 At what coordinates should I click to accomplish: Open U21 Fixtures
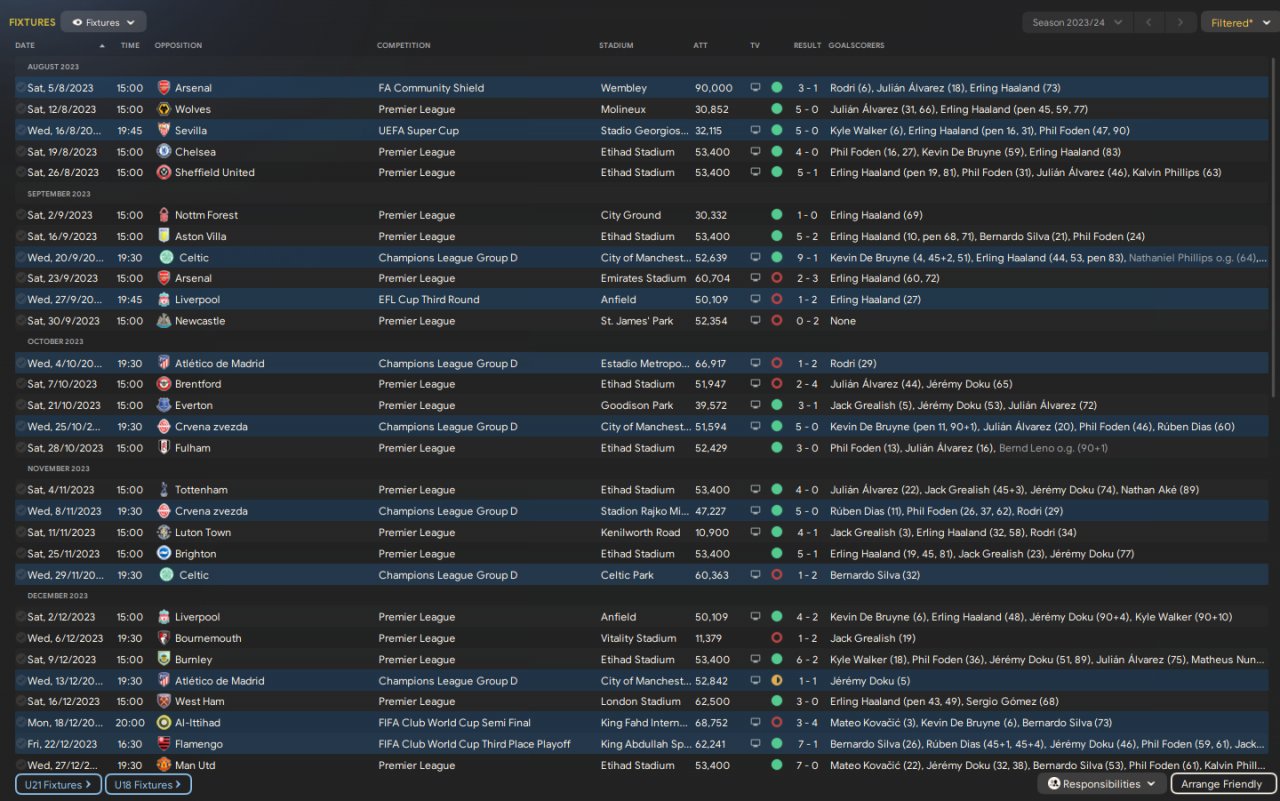[58, 785]
